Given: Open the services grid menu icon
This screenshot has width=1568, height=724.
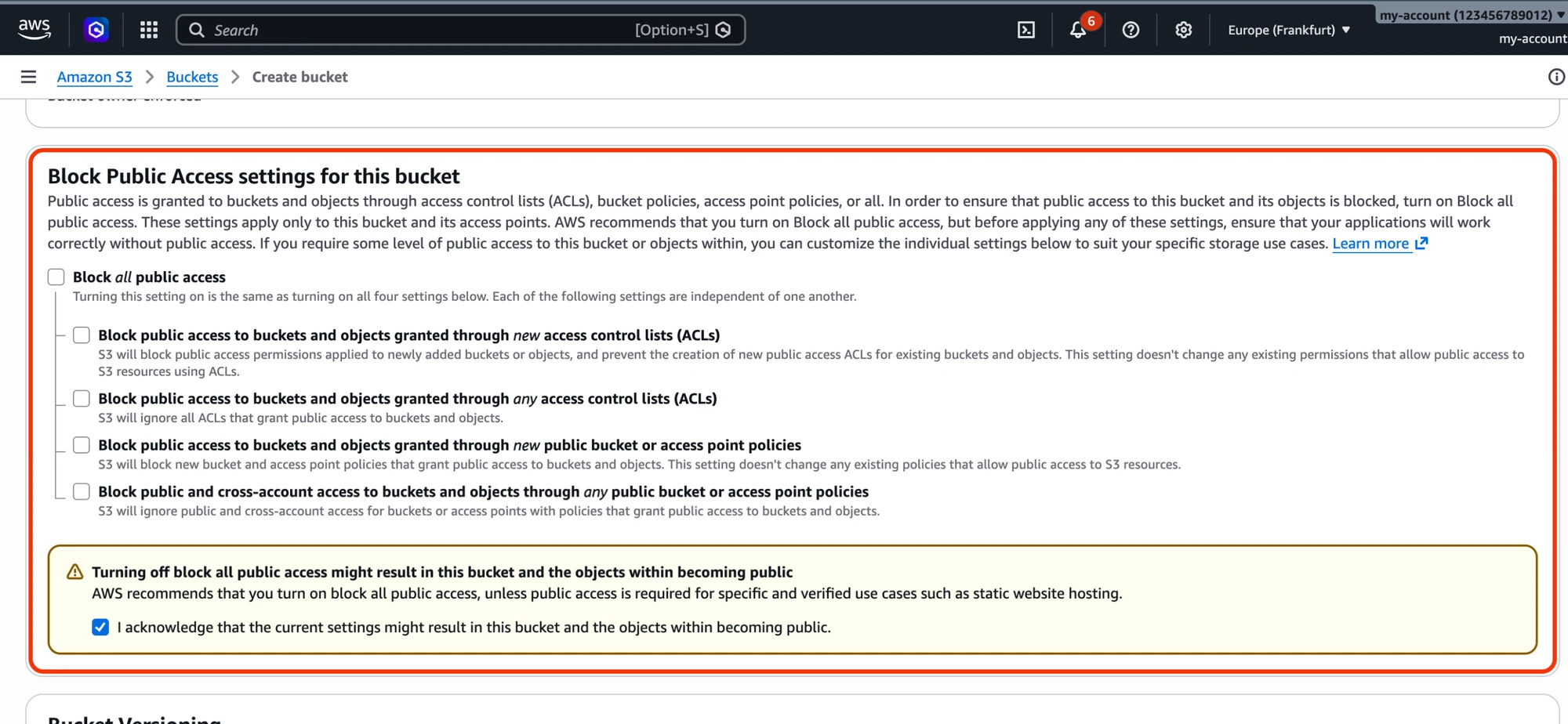Looking at the screenshot, I should click(149, 30).
